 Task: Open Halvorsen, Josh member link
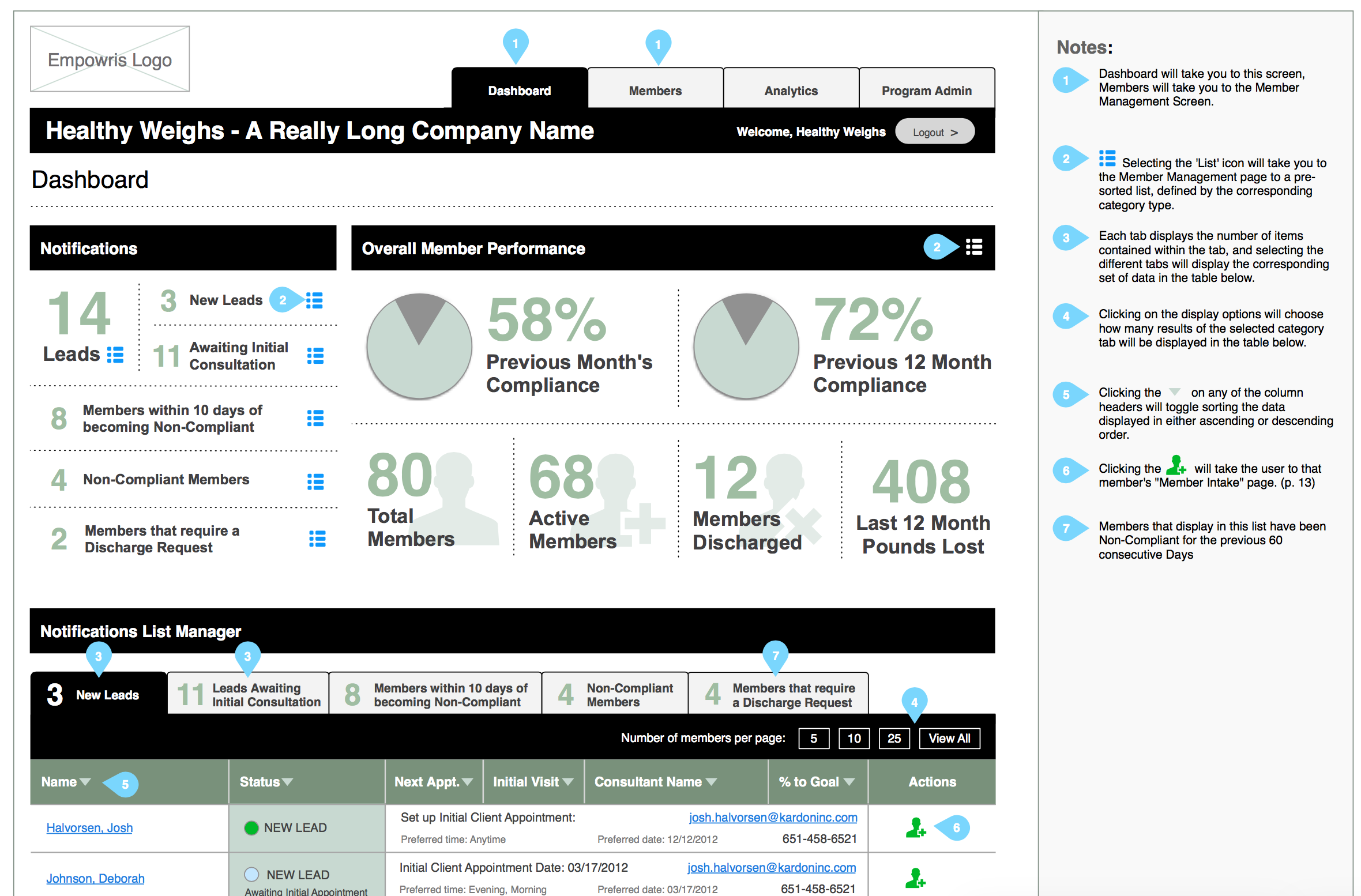pos(89,828)
